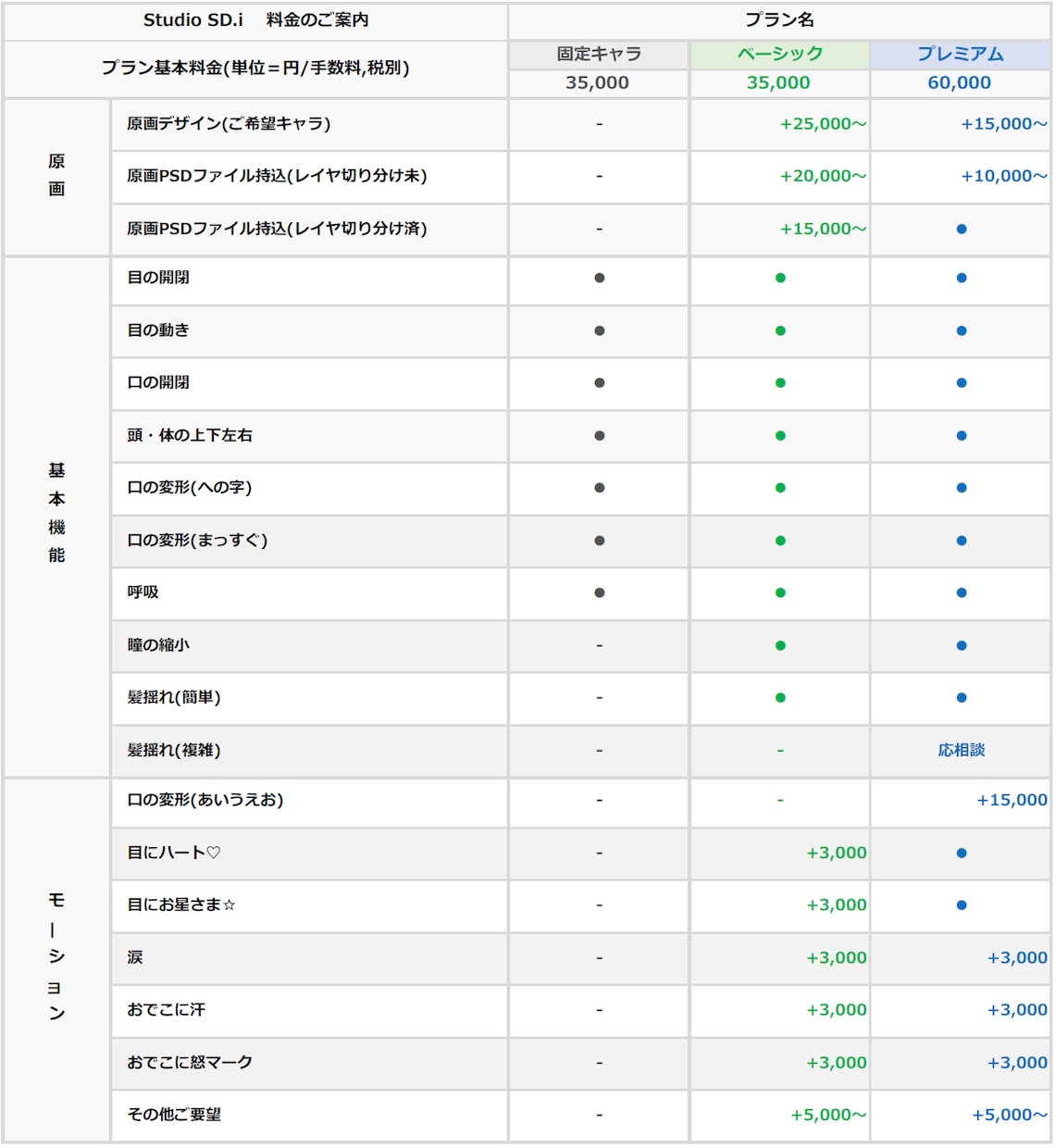Select the '口の変形(への字)' row label

[190, 487]
